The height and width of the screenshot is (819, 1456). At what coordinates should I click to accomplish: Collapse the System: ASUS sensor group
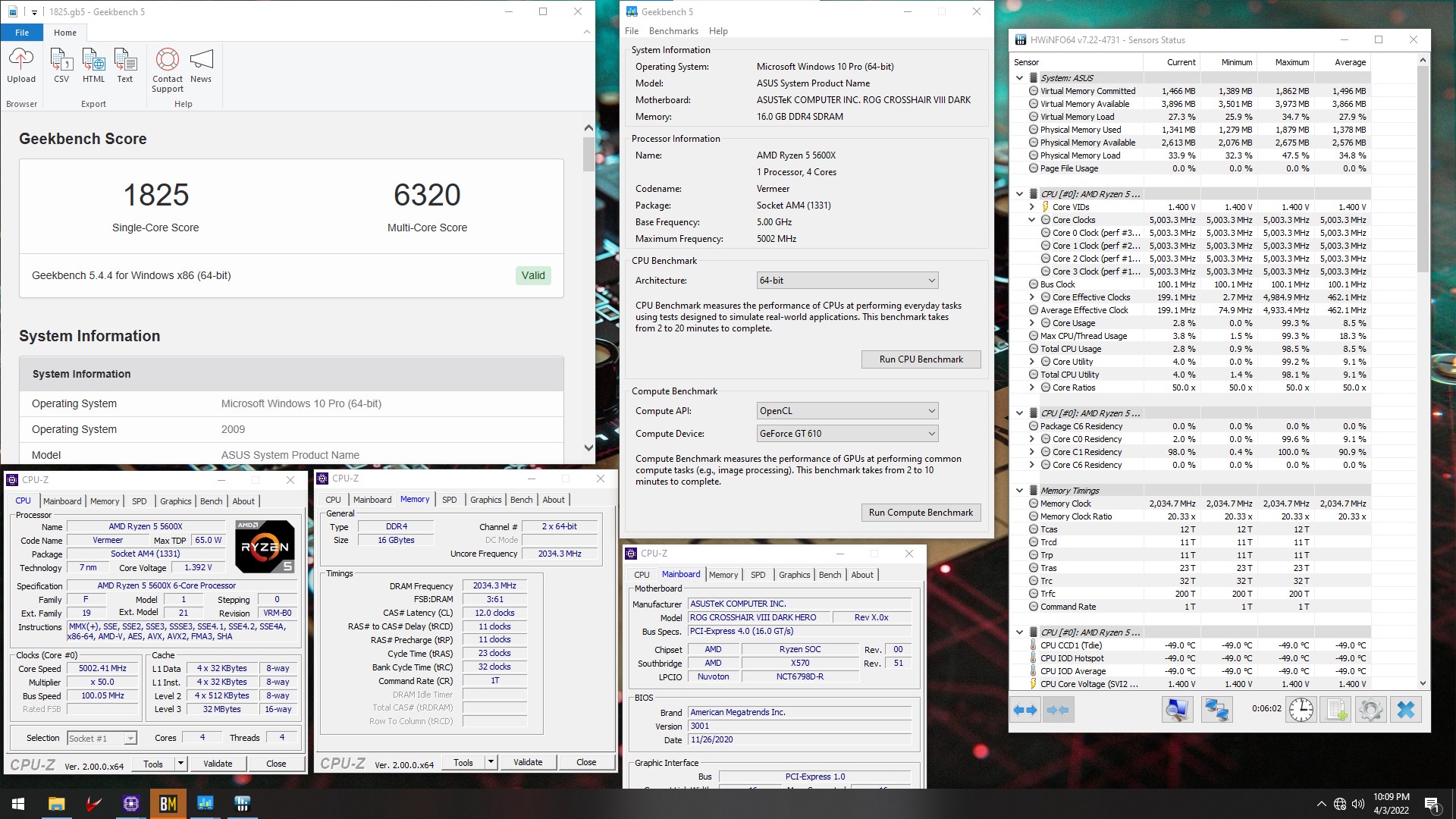1020,78
